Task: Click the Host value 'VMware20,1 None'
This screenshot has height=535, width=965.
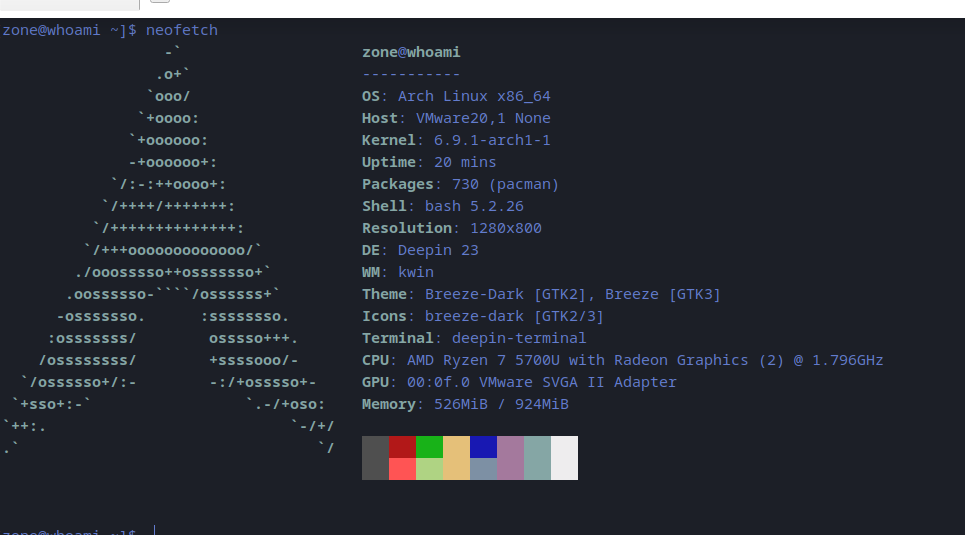Action: click(x=483, y=118)
